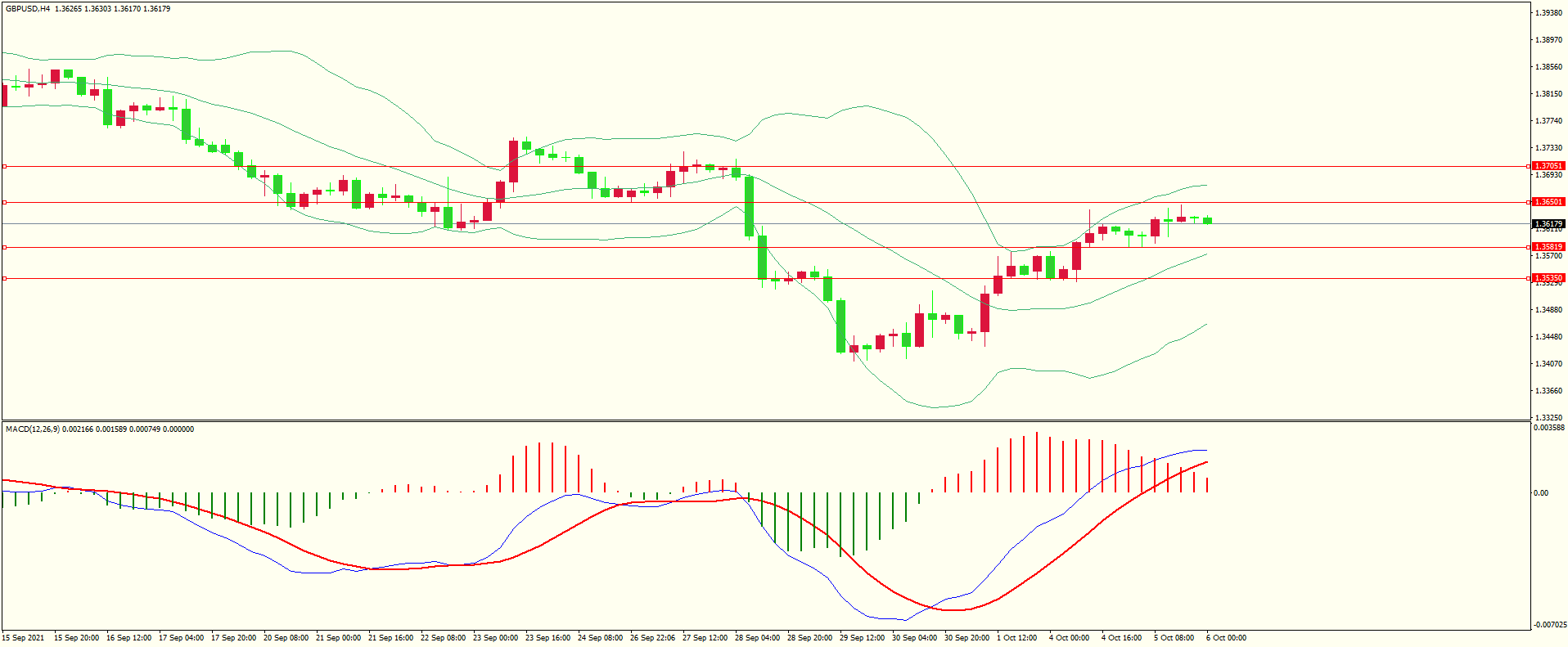Click the 16 Sep 12:00 time label
This screenshot has width=1568, height=647.
[x=128, y=638]
